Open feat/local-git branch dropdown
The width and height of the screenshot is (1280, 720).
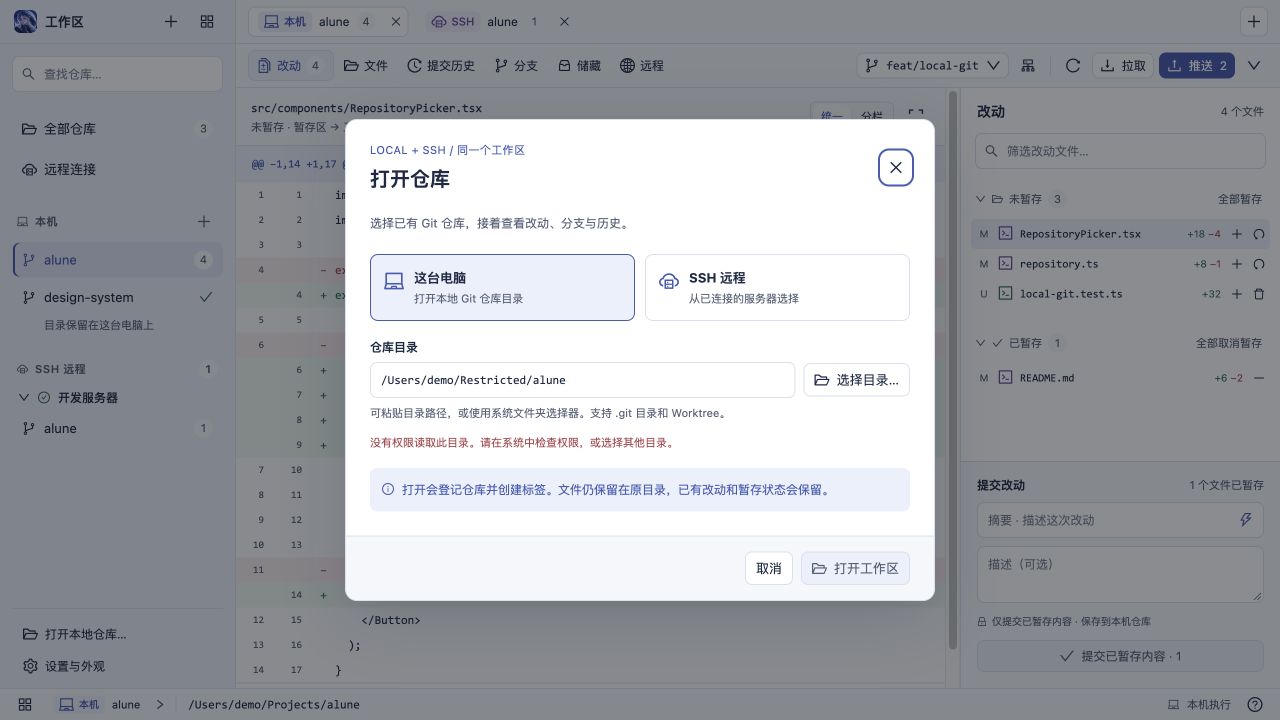[x=933, y=65]
